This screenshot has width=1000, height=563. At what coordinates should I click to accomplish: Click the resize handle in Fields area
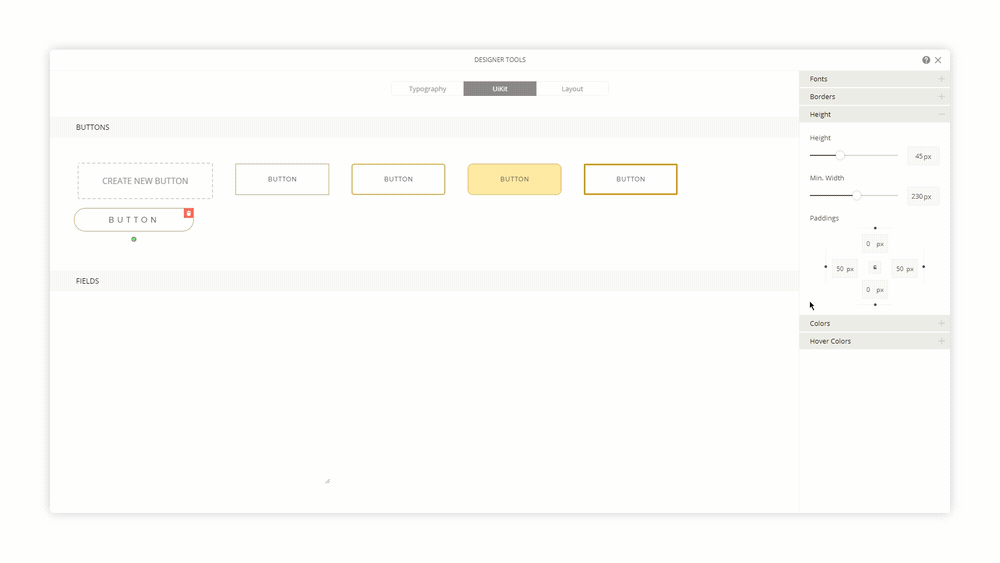(x=327, y=481)
